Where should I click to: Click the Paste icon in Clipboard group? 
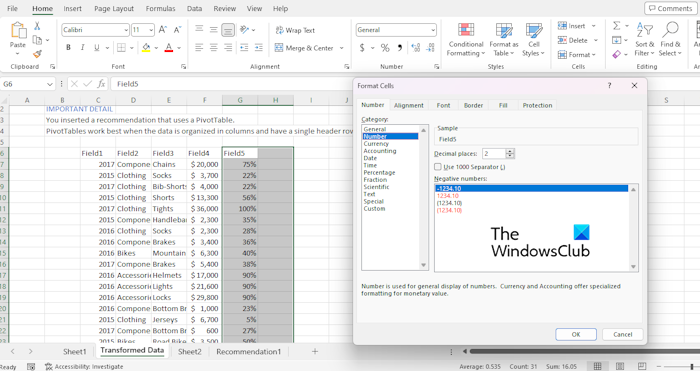[x=18, y=31]
